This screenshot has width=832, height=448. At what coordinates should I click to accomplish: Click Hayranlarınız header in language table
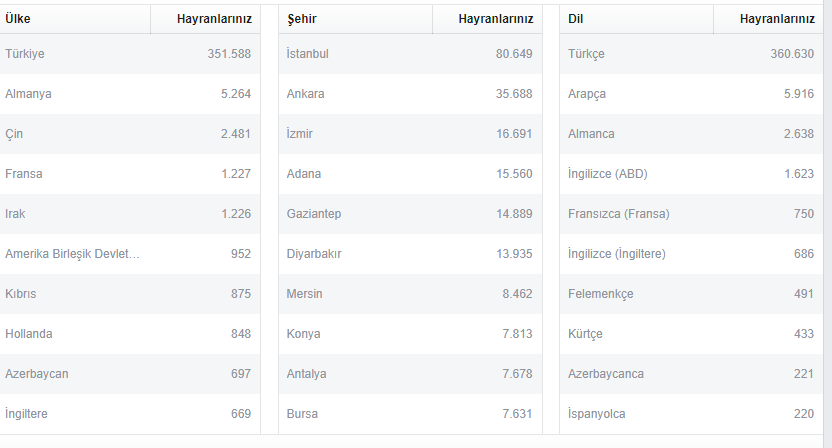(768, 19)
